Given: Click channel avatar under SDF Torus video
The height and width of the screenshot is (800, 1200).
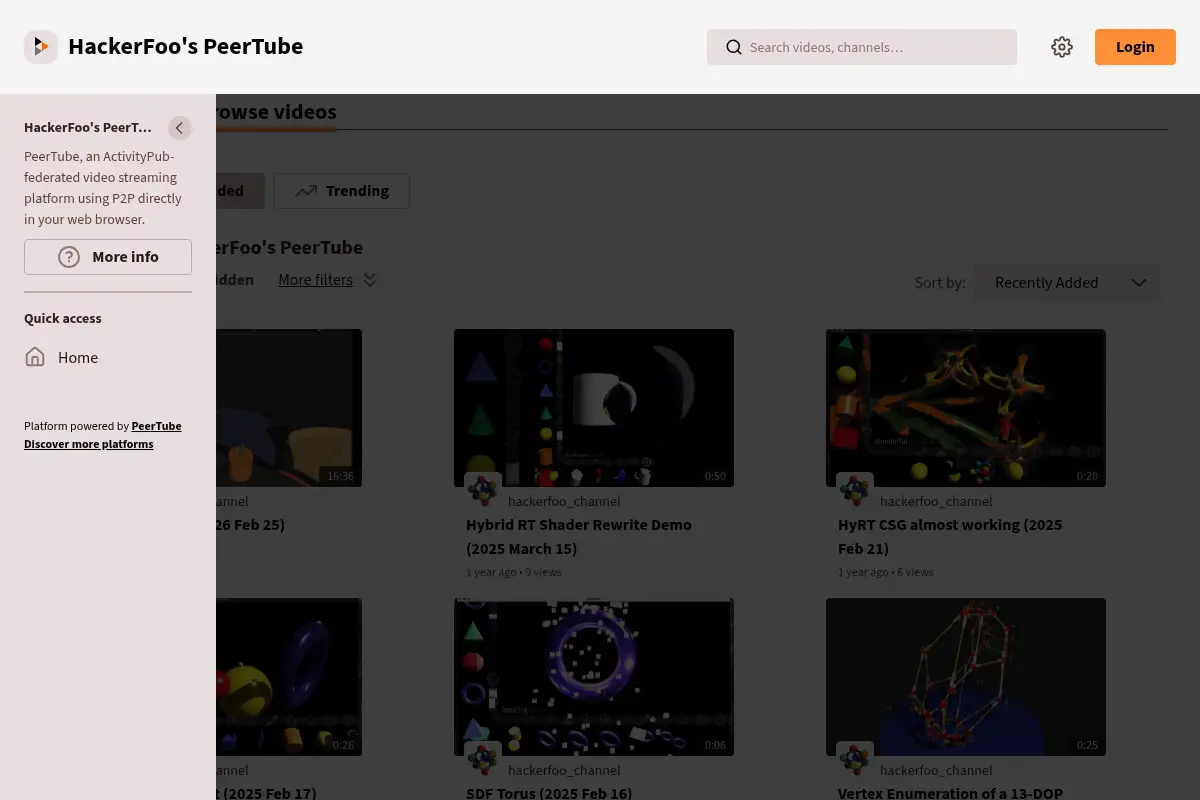Looking at the screenshot, I should (483, 760).
